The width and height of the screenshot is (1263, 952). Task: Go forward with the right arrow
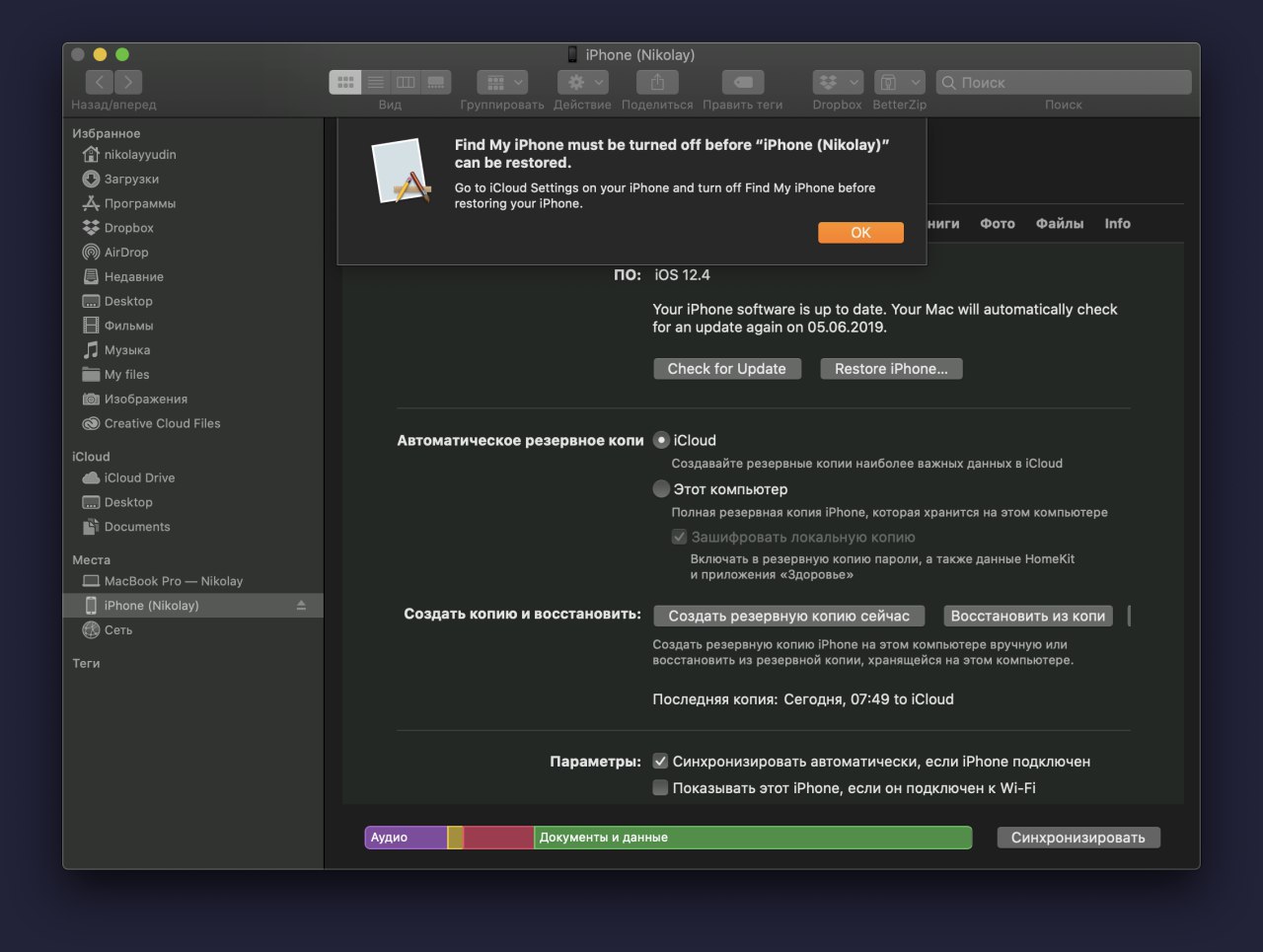tap(128, 82)
